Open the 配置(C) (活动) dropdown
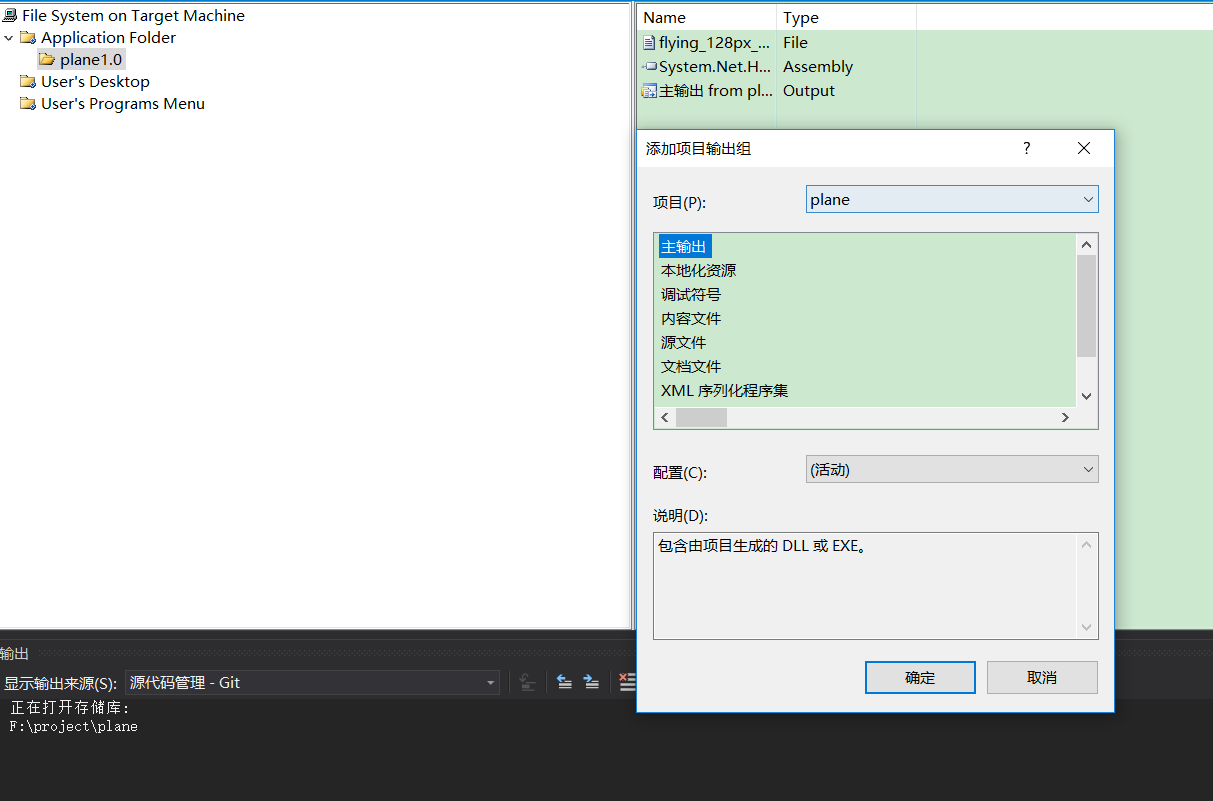This screenshot has height=801, width=1213. click(x=952, y=469)
